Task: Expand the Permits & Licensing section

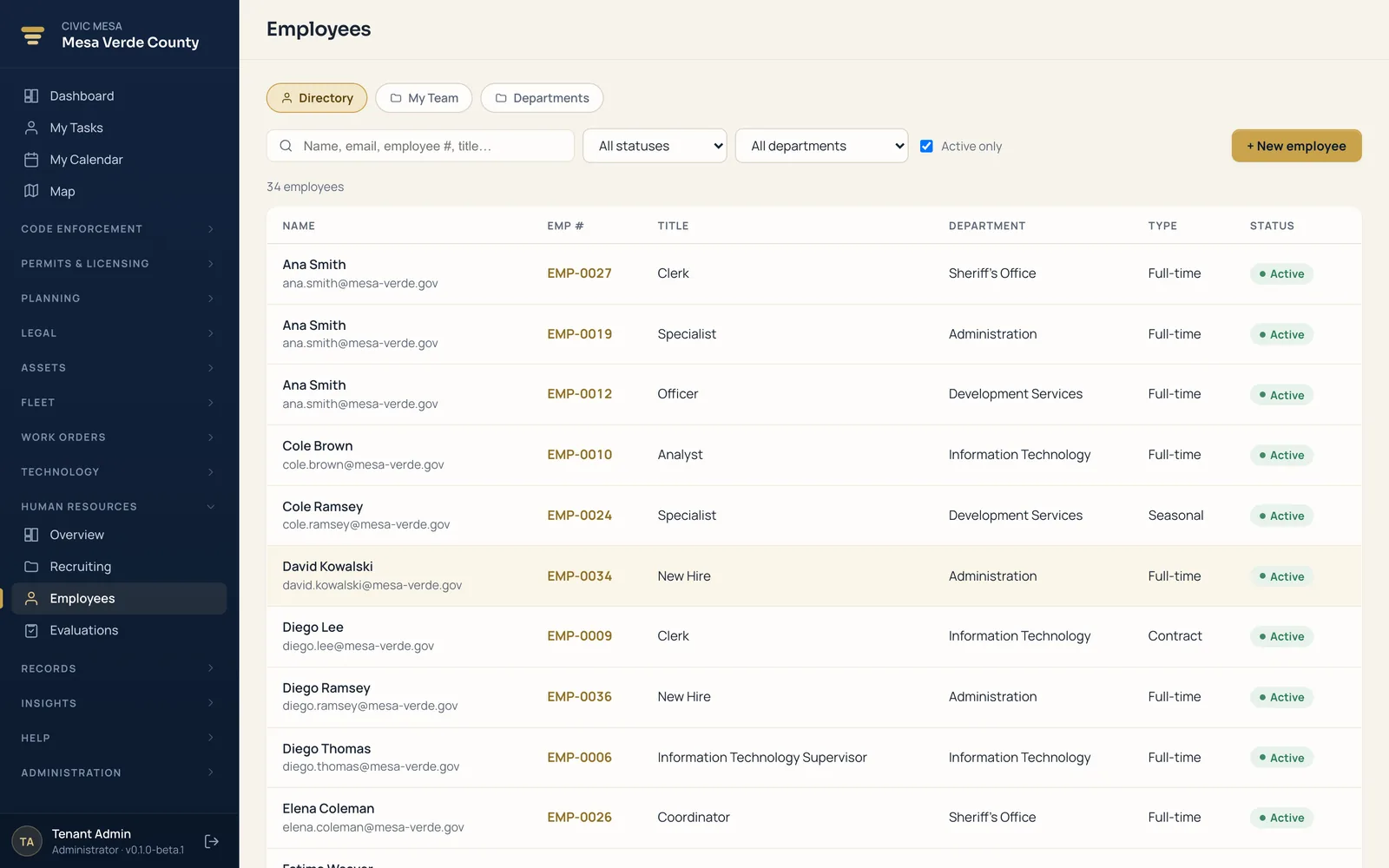Action: click(119, 264)
